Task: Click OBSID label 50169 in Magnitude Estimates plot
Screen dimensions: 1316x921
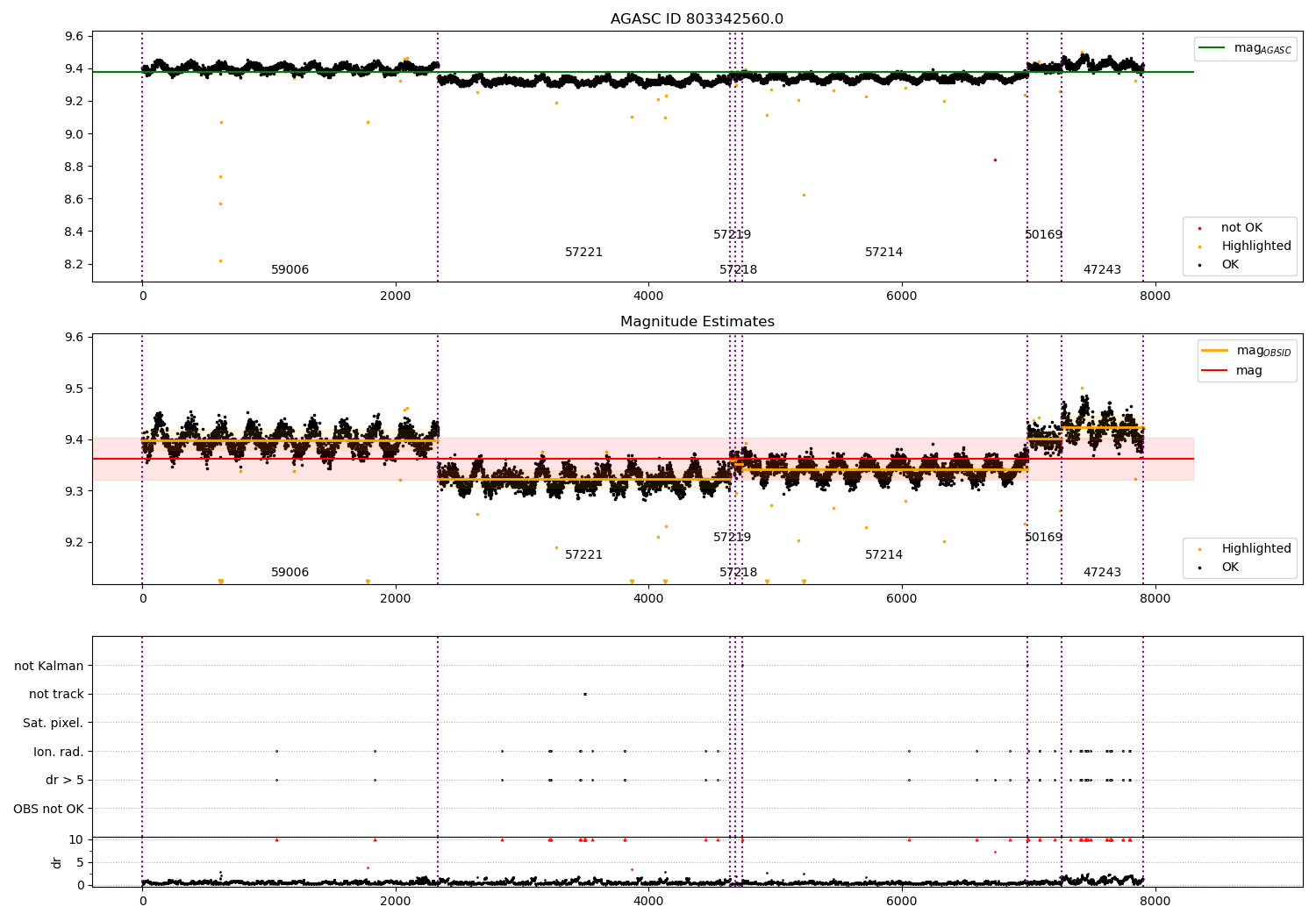Action: (1043, 538)
